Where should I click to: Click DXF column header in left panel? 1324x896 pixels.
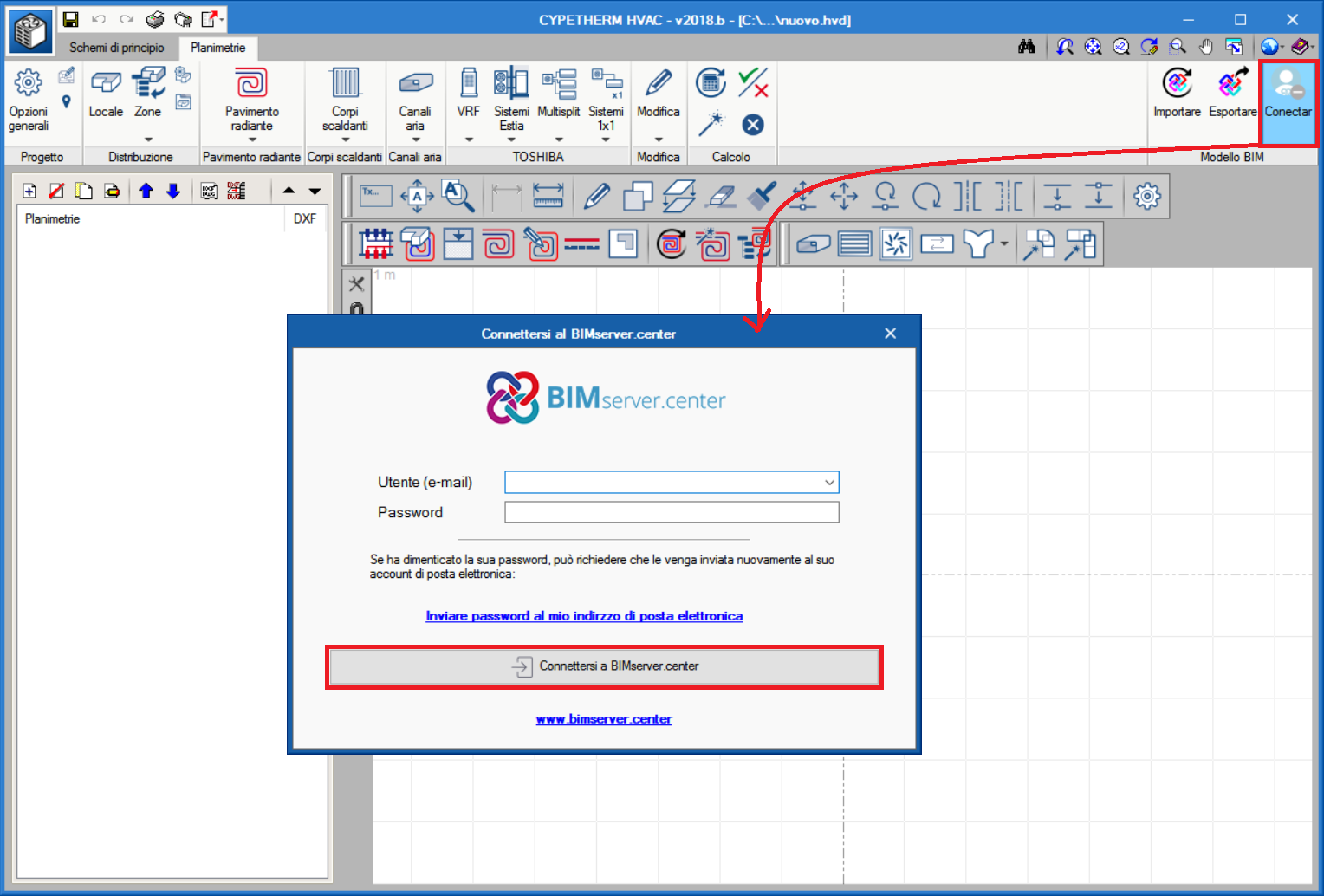pyautogui.click(x=305, y=219)
